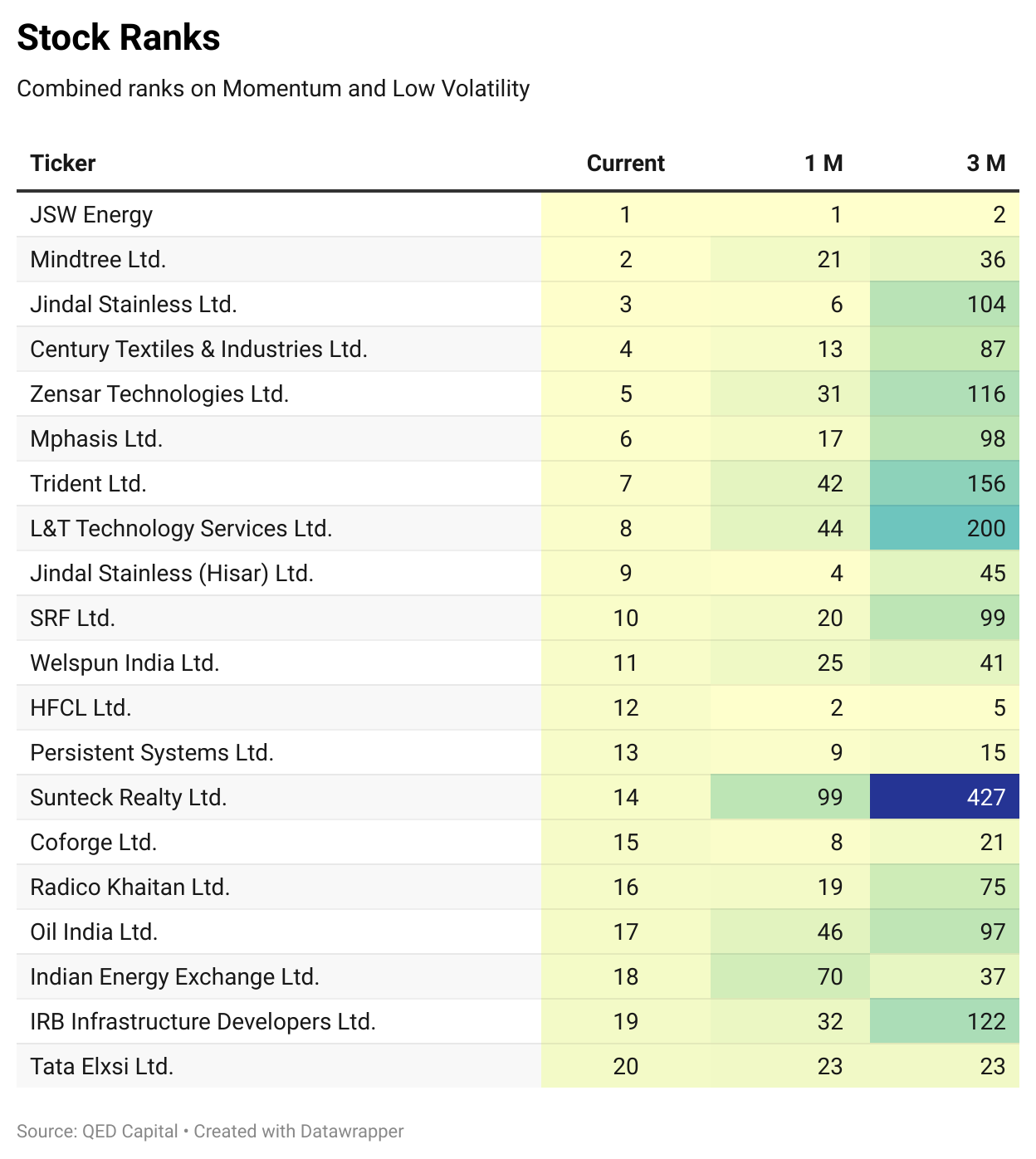Select Sunteck Realty Ltd. ticker
The height and width of the screenshot is (1159, 1036).
(x=129, y=797)
